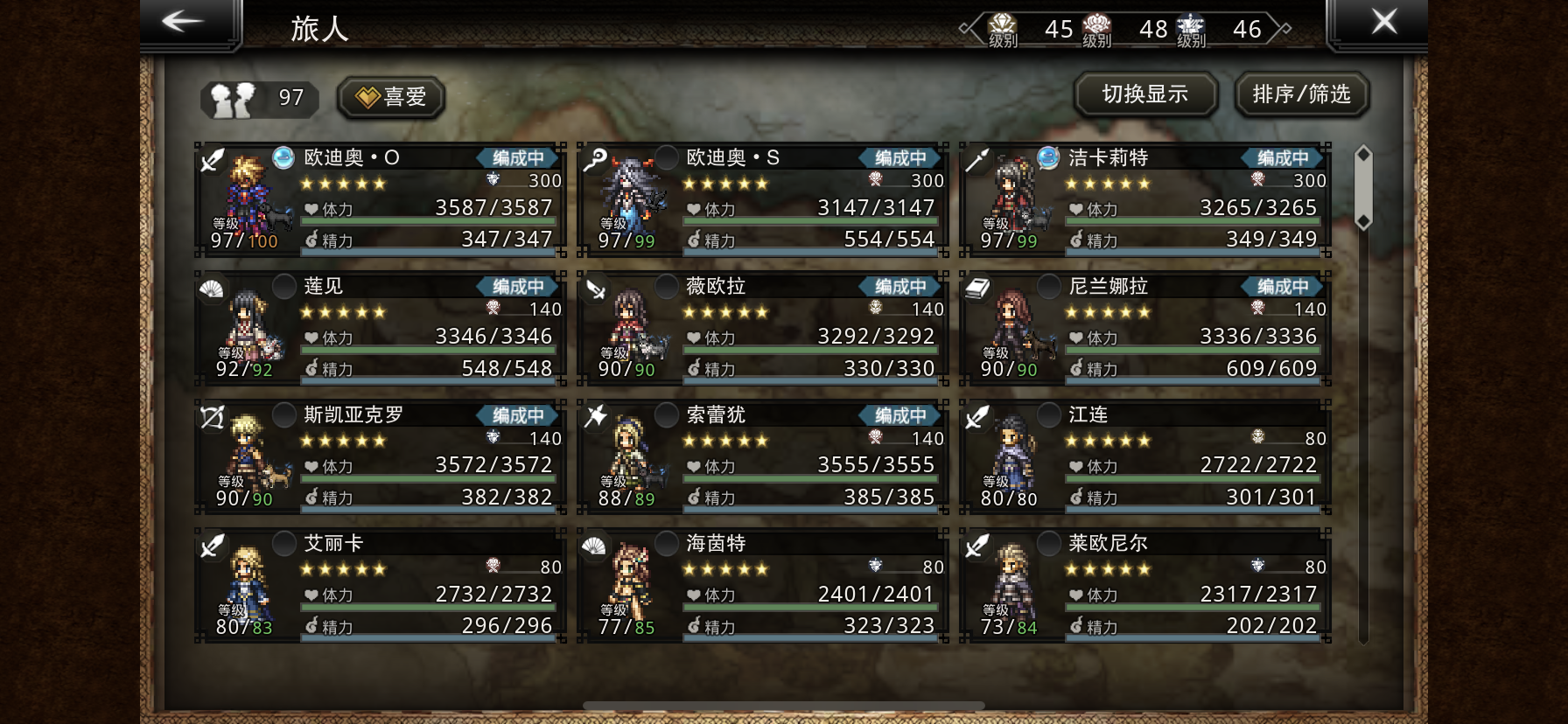Select 莱欧尼尔 traveler card

1145,585
